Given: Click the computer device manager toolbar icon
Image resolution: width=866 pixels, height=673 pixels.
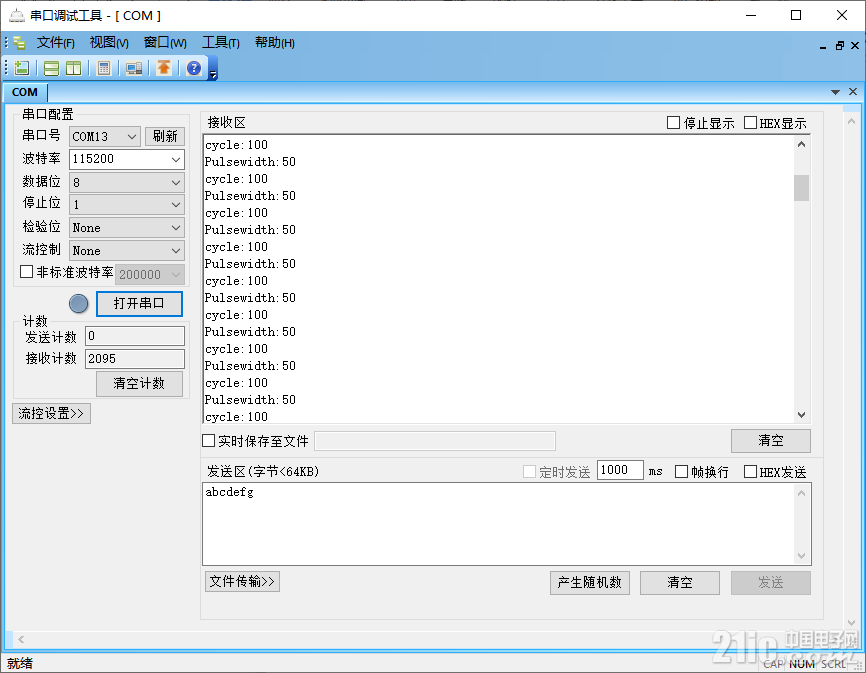Looking at the screenshot, I should click(134, 68).
